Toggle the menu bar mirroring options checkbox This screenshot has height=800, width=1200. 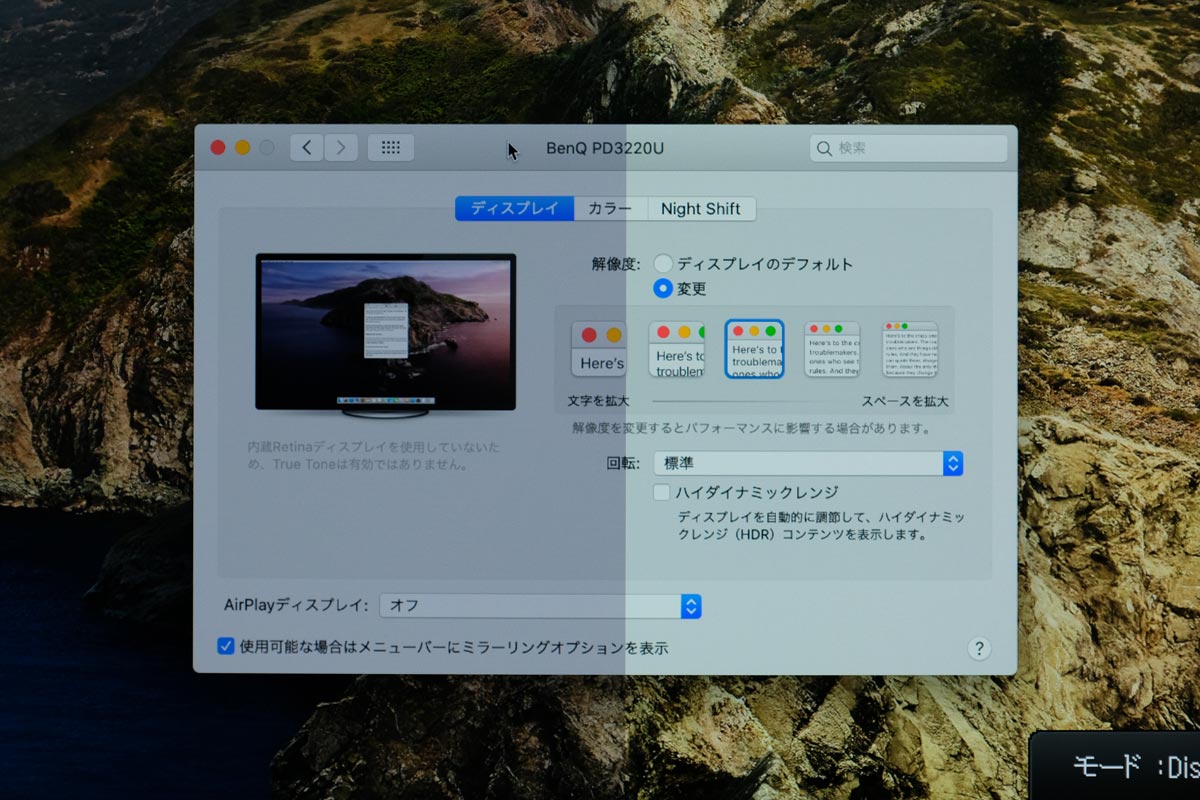[226, 646]
